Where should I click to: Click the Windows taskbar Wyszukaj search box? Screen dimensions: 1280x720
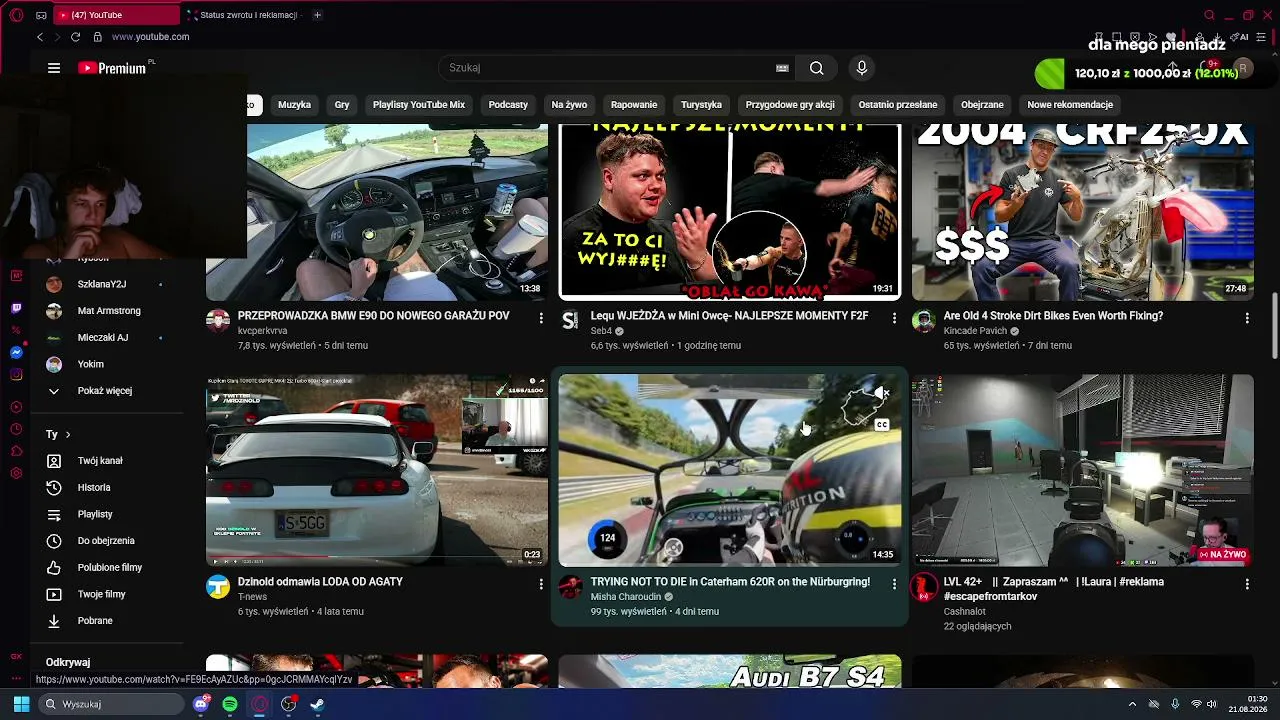[x=113, y=704]
